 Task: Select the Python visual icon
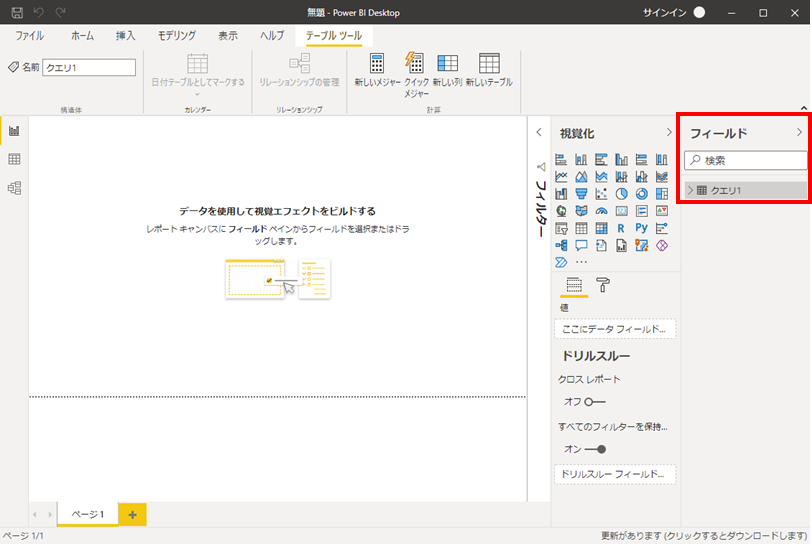click(641, 228)
